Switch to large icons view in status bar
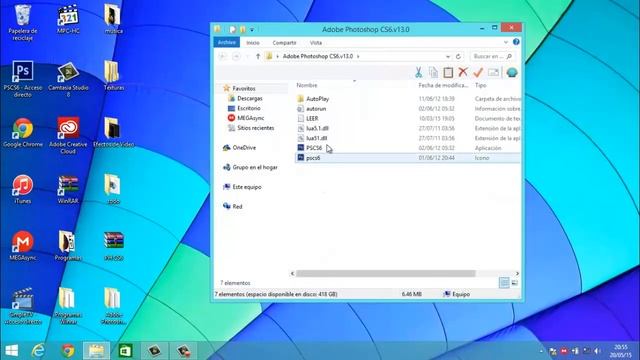The height and width of the screenshot is (360, 640). (514, 282)
